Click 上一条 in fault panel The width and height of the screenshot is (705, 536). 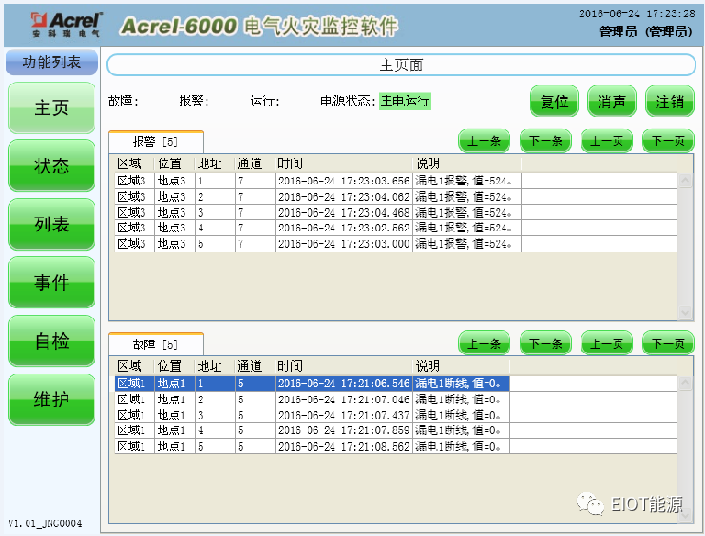(484, 344)
